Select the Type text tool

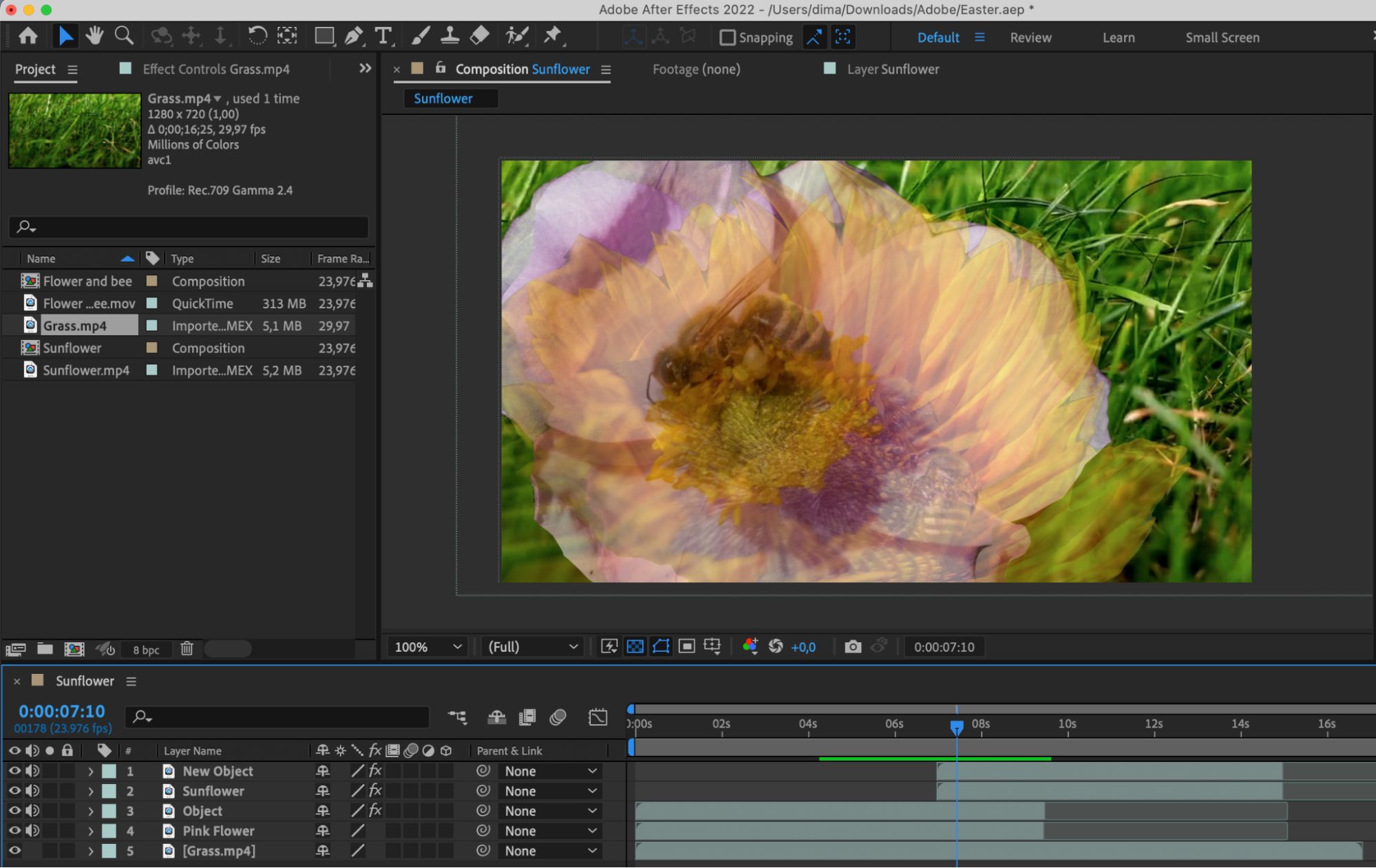coord(383,36)
